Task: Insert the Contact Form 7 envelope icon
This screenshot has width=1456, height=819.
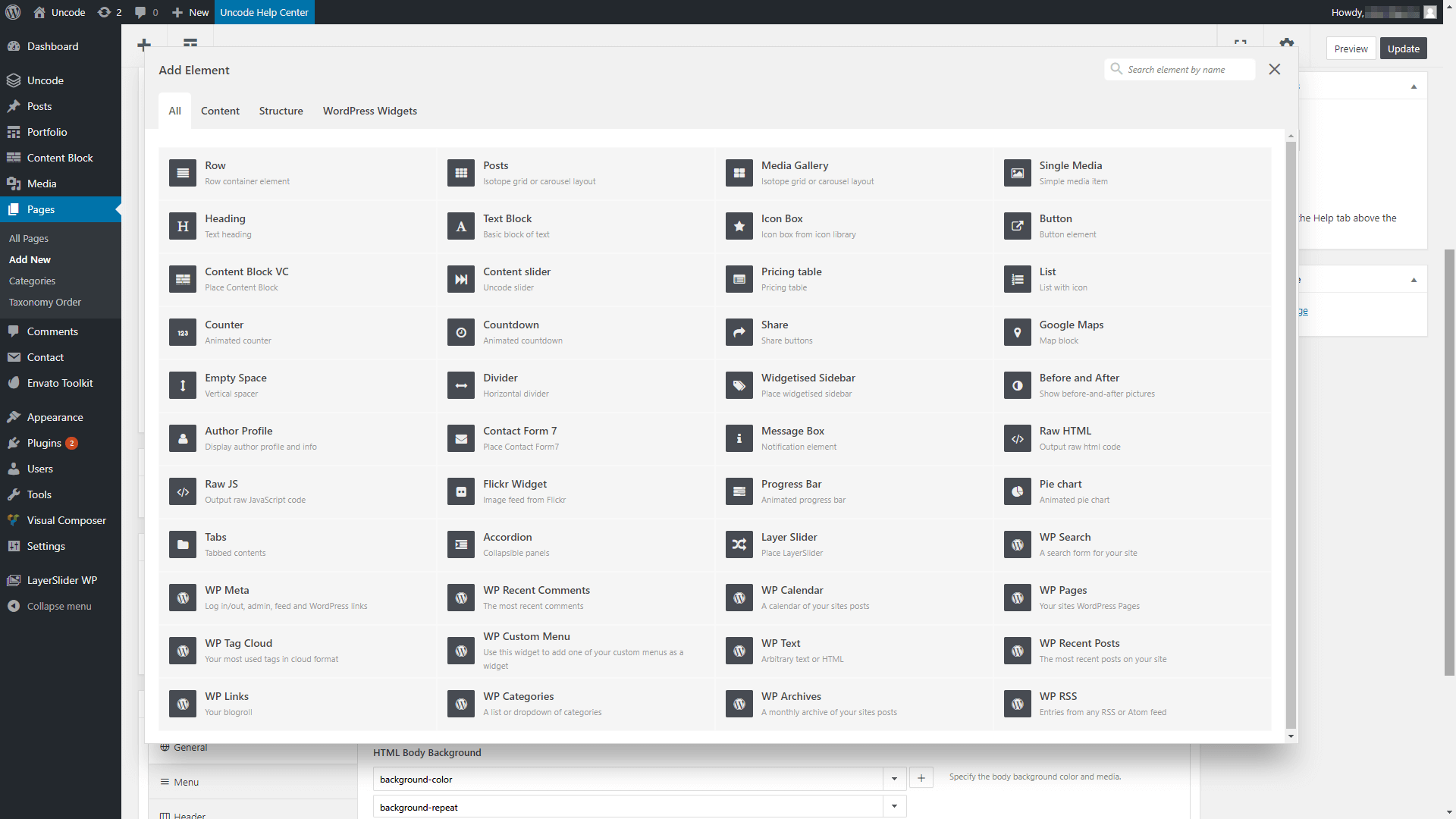Action: pos(461,438)
